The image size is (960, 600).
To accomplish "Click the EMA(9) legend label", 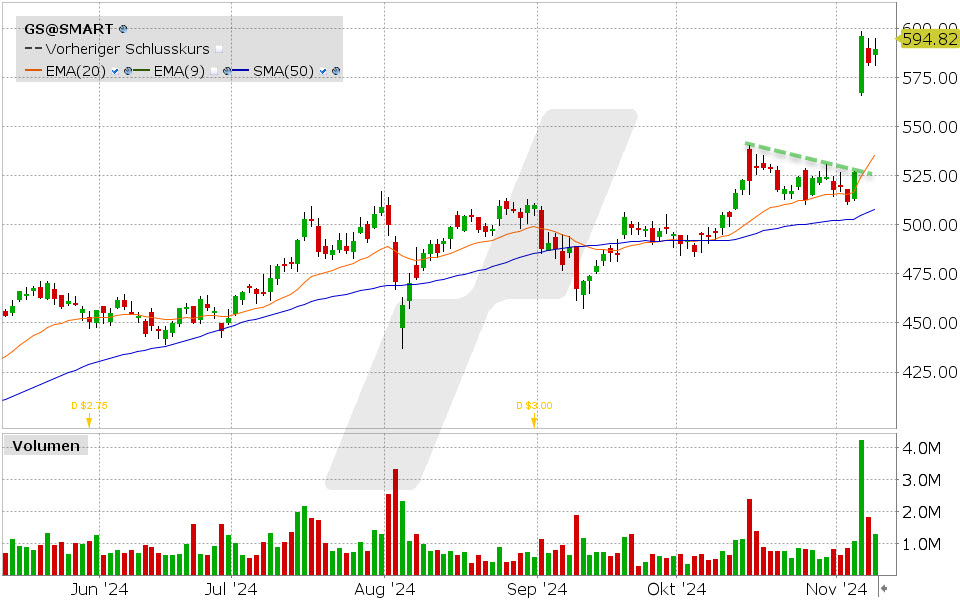I will 179,71.
